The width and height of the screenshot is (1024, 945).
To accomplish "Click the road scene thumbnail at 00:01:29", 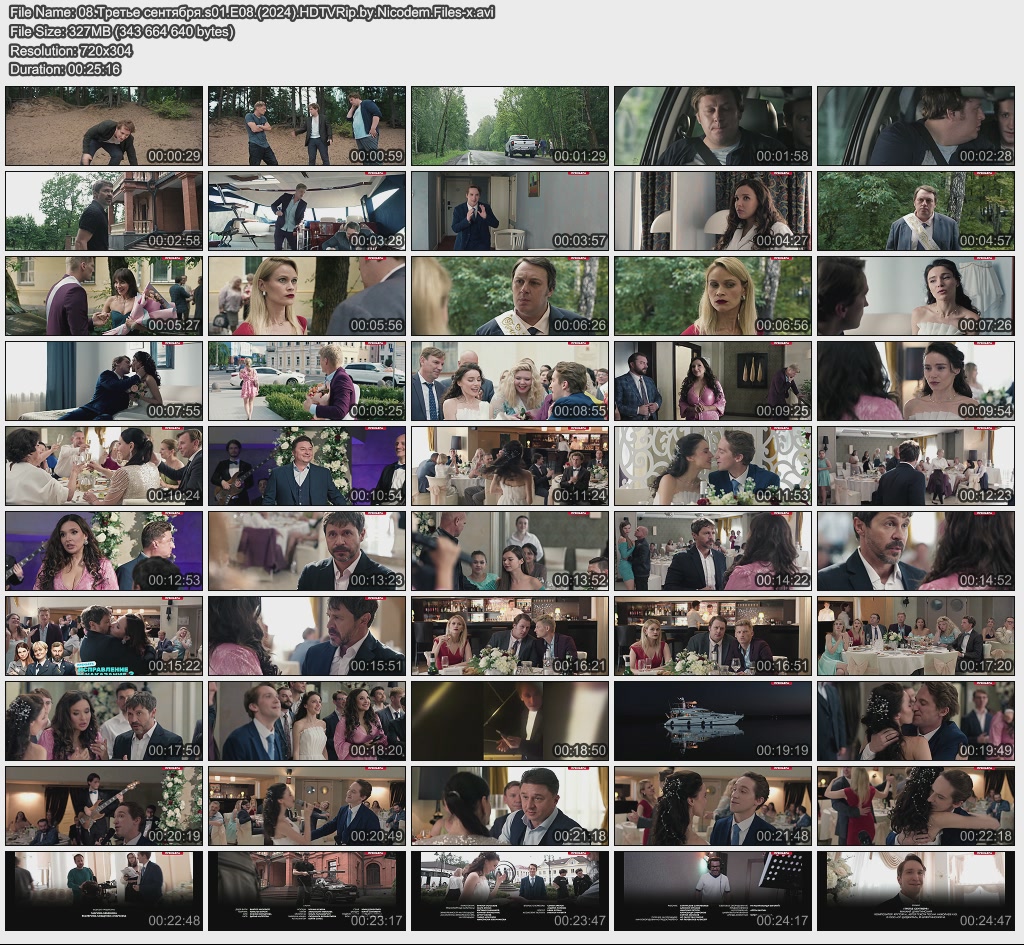I will [510, 126].
